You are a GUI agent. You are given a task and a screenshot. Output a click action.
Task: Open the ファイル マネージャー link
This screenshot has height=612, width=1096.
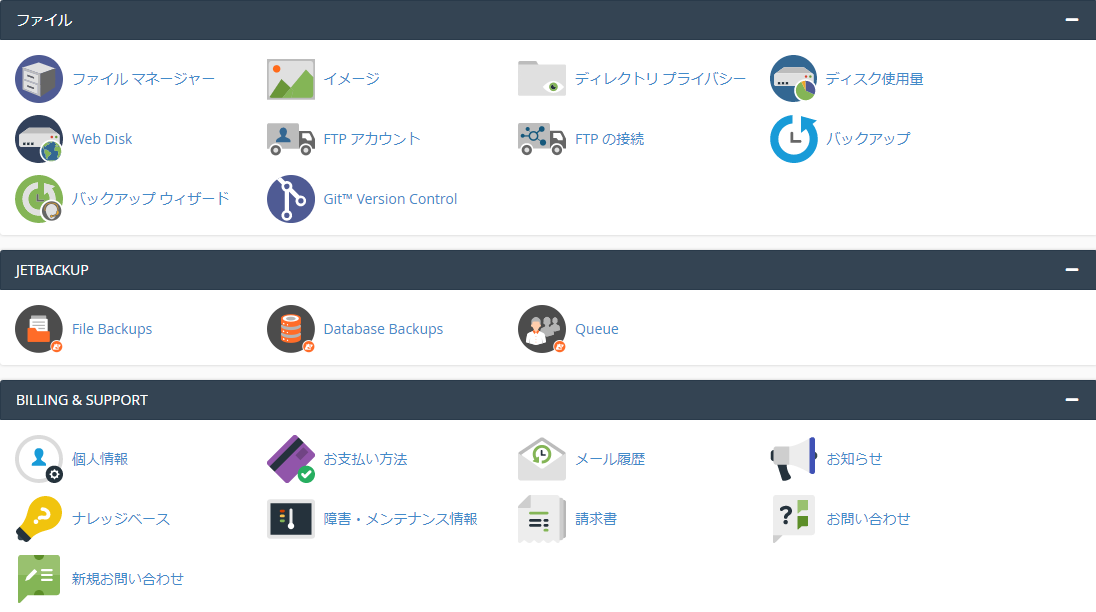(x=143, y=79)
